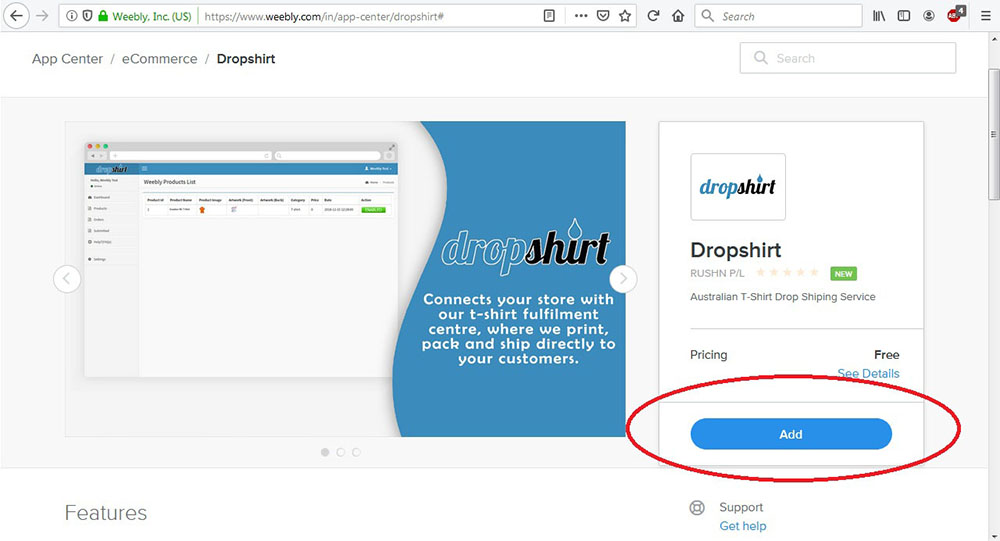Reload the current page
This screenshot has height=541, width=1000.
pyautogui.click(x=653, y=16)
